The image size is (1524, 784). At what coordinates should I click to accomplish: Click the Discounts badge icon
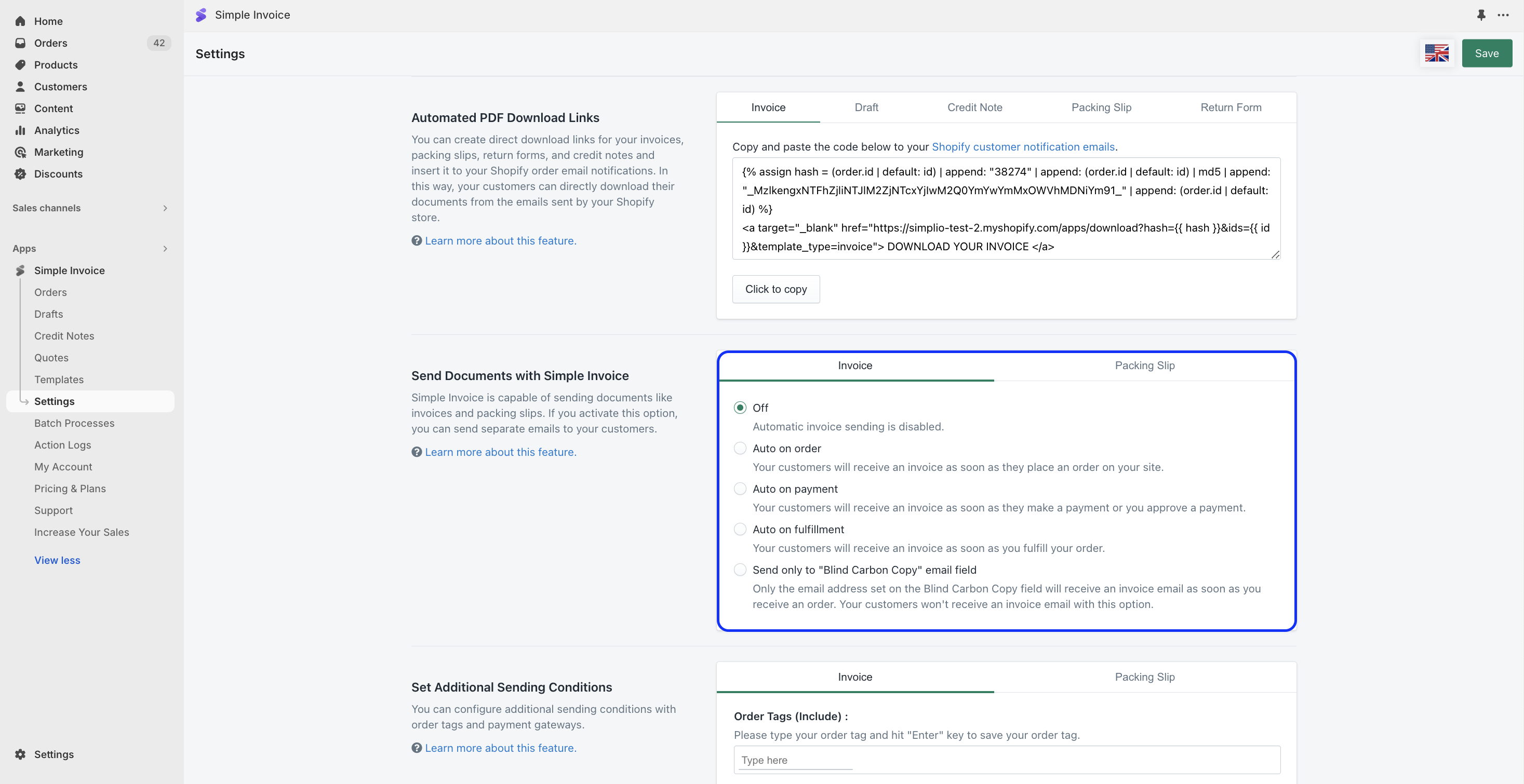20,174
